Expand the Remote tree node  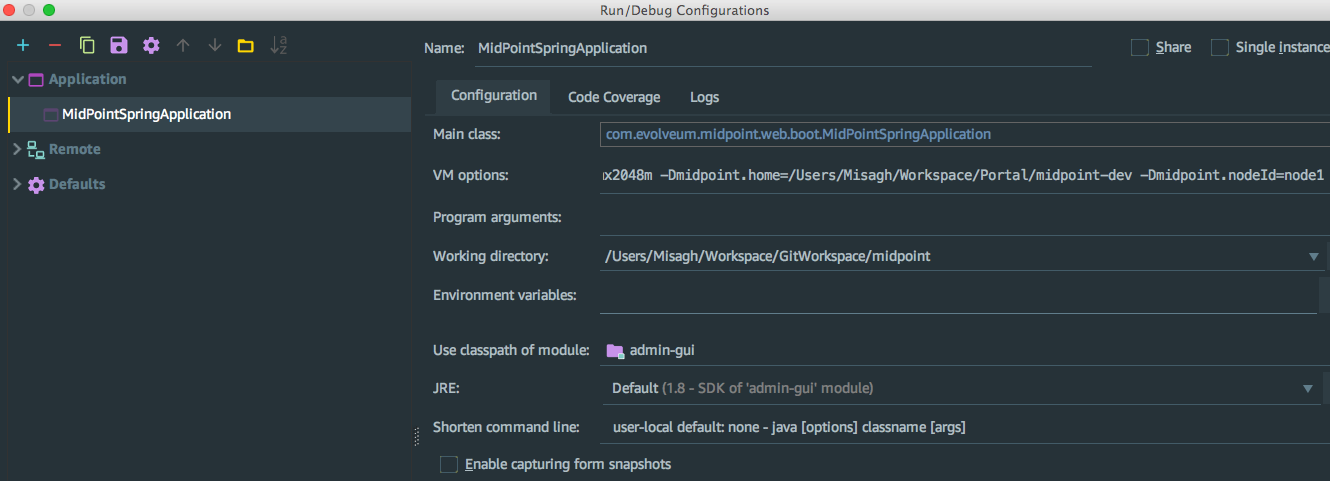coord(17,149)
